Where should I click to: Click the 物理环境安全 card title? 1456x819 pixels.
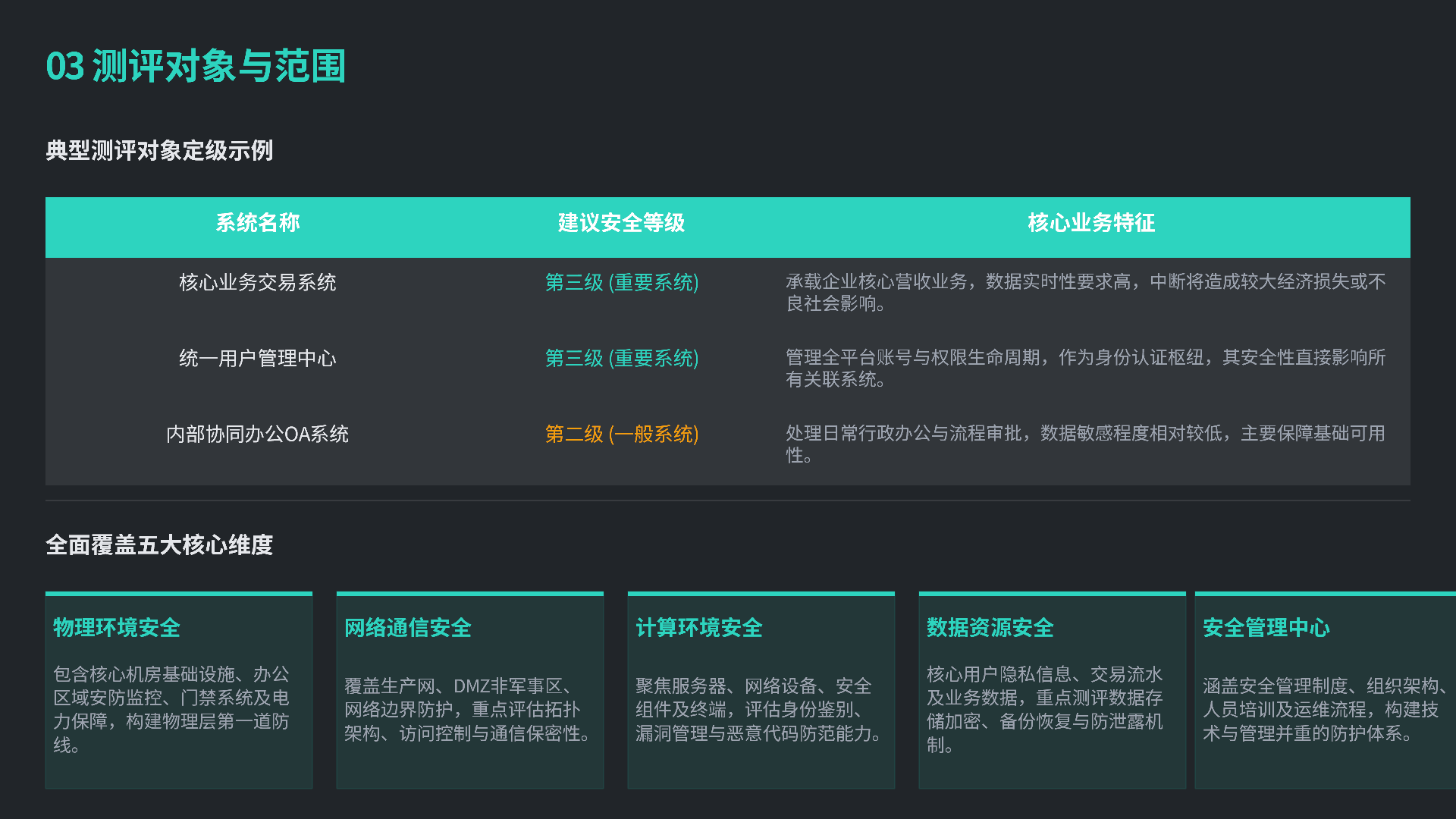[x=117, y=627]
